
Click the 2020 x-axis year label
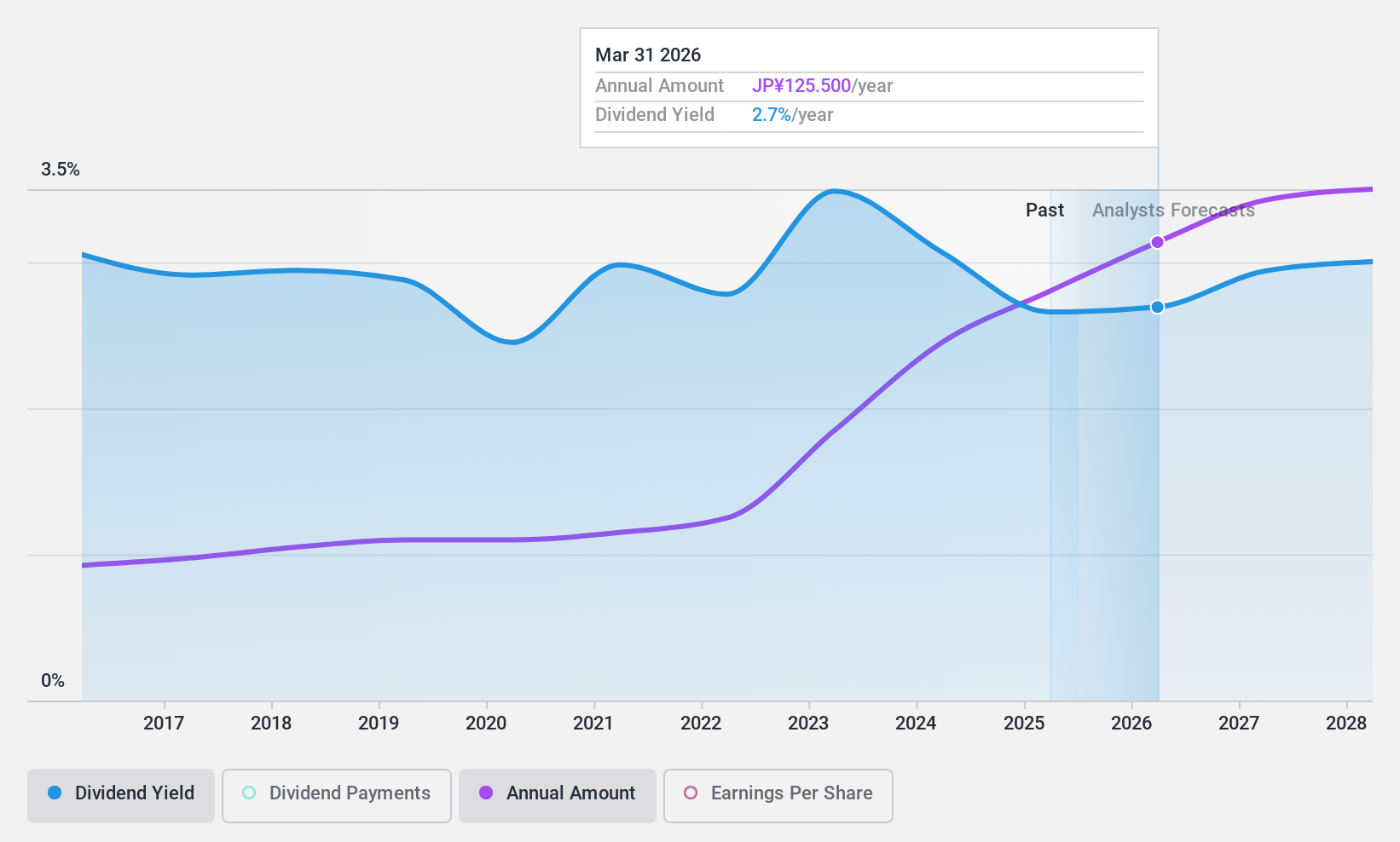(x=486, y=724)
